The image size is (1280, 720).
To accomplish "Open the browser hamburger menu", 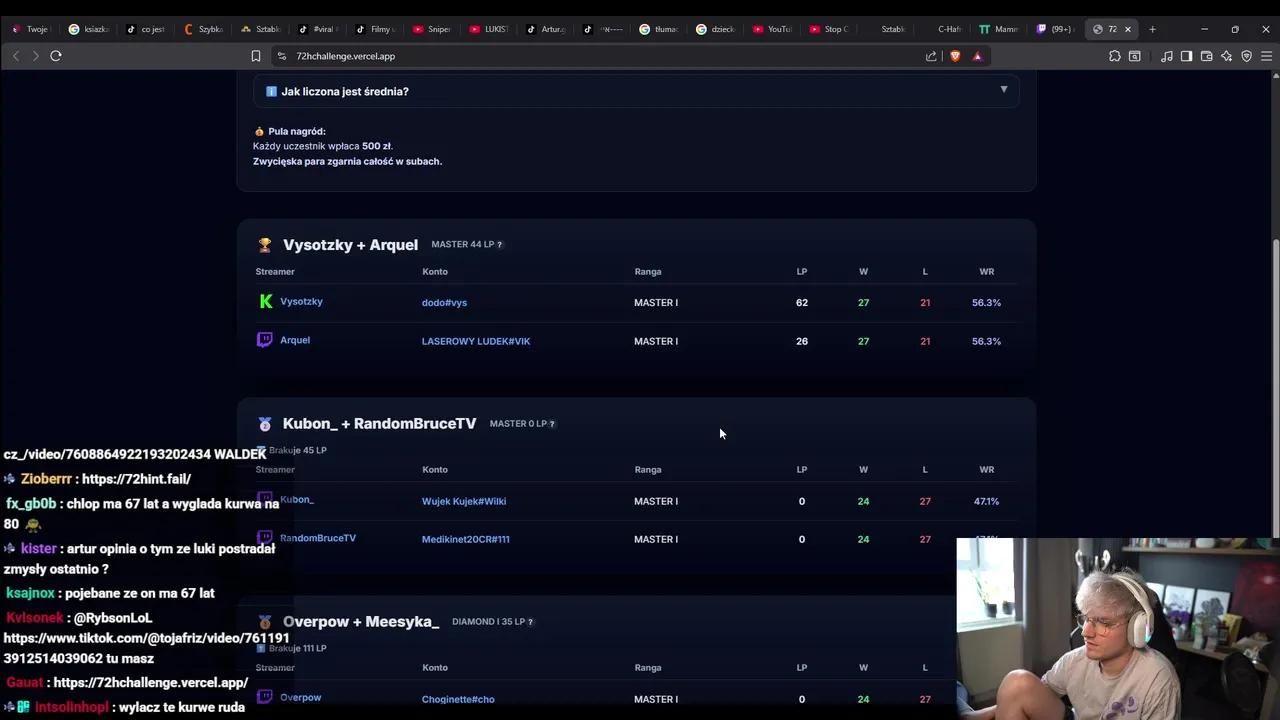I will click(x=1266, y=56).
